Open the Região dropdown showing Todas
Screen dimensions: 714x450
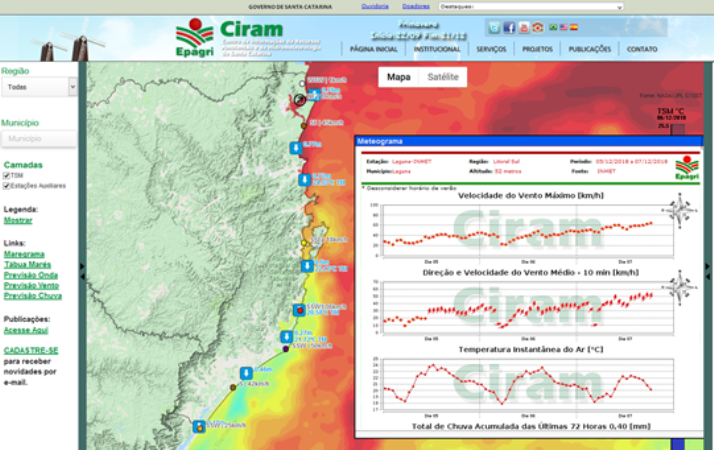(x=39, y=87)
